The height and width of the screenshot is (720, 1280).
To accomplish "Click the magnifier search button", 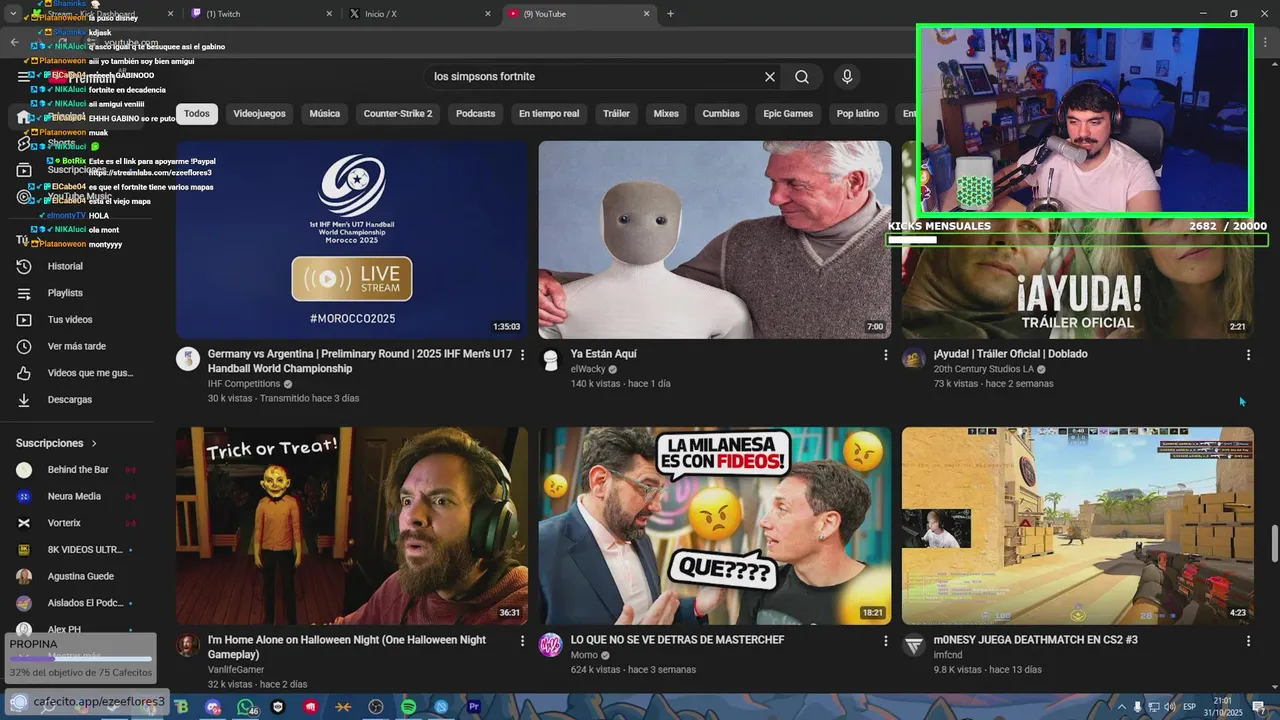I will click(802, 77).
